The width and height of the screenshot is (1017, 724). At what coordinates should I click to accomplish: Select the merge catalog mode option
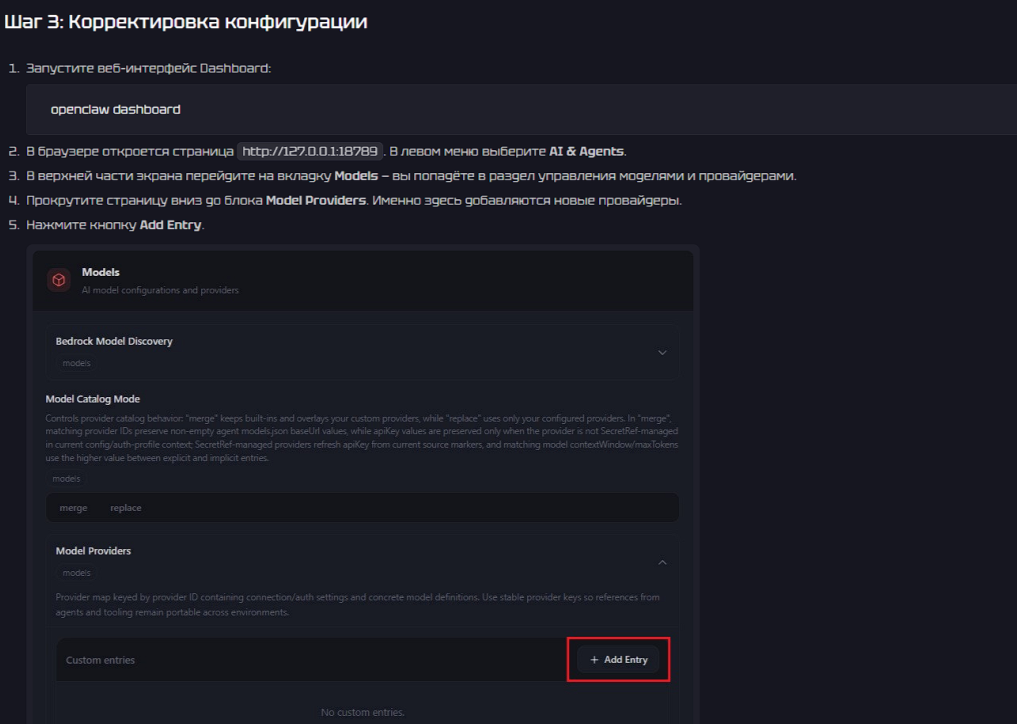(73, 508)
